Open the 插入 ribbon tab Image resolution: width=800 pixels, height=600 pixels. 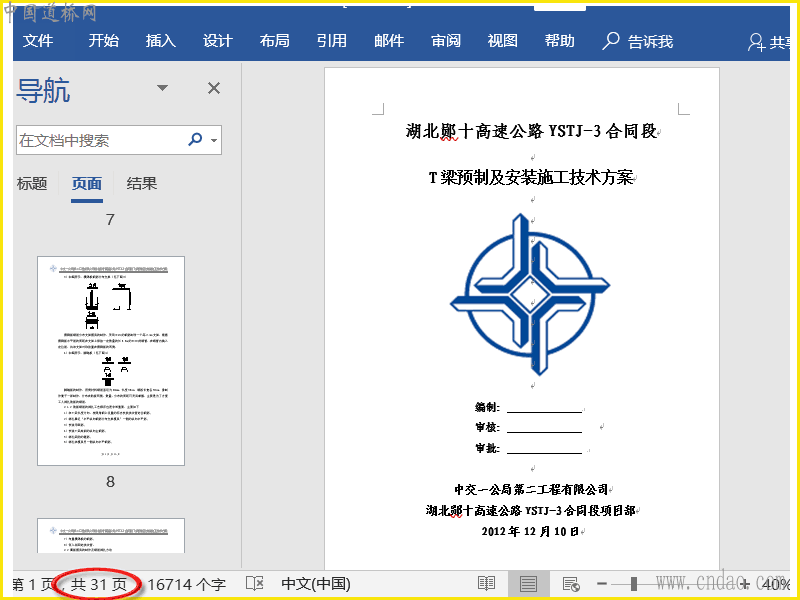pos(161,41)
